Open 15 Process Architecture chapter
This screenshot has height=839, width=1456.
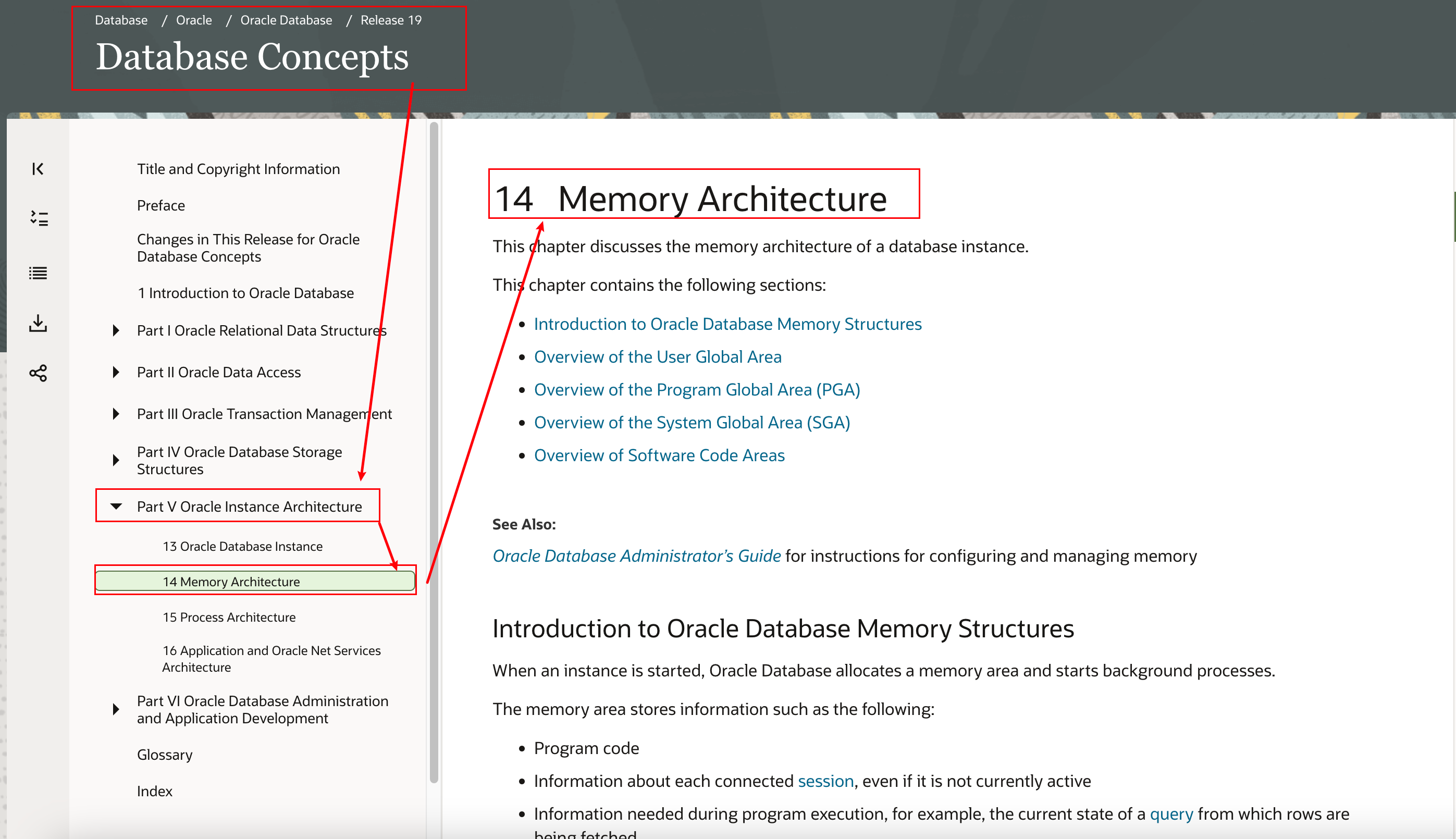(x=229, y=617)
